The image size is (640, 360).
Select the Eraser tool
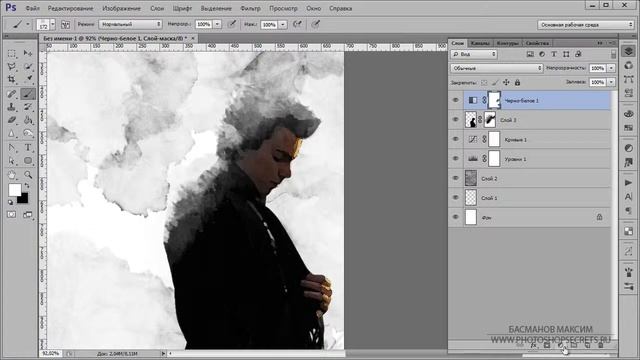(x=12, y=120)
